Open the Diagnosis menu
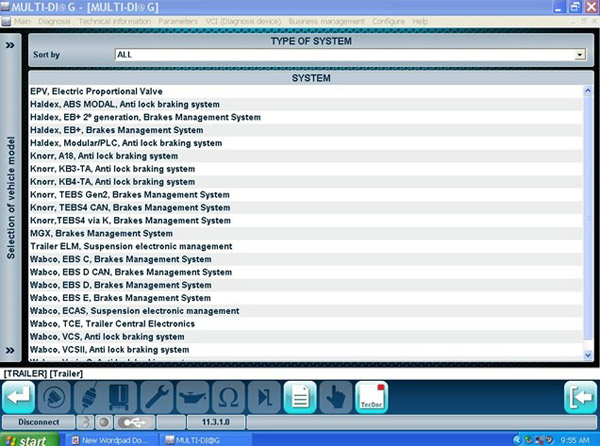The width and height of the screenshot is (600, 446). click(54, 21)
